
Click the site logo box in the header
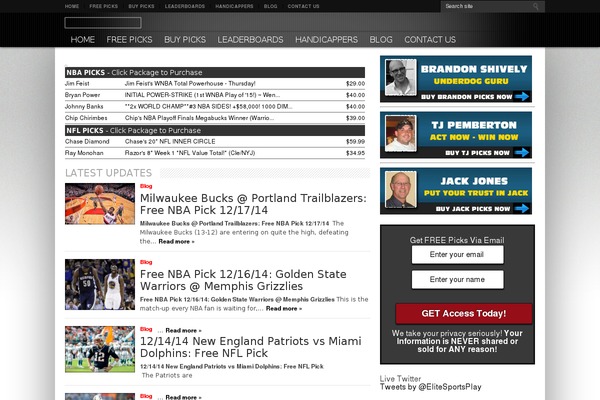(x=103, y=23)
